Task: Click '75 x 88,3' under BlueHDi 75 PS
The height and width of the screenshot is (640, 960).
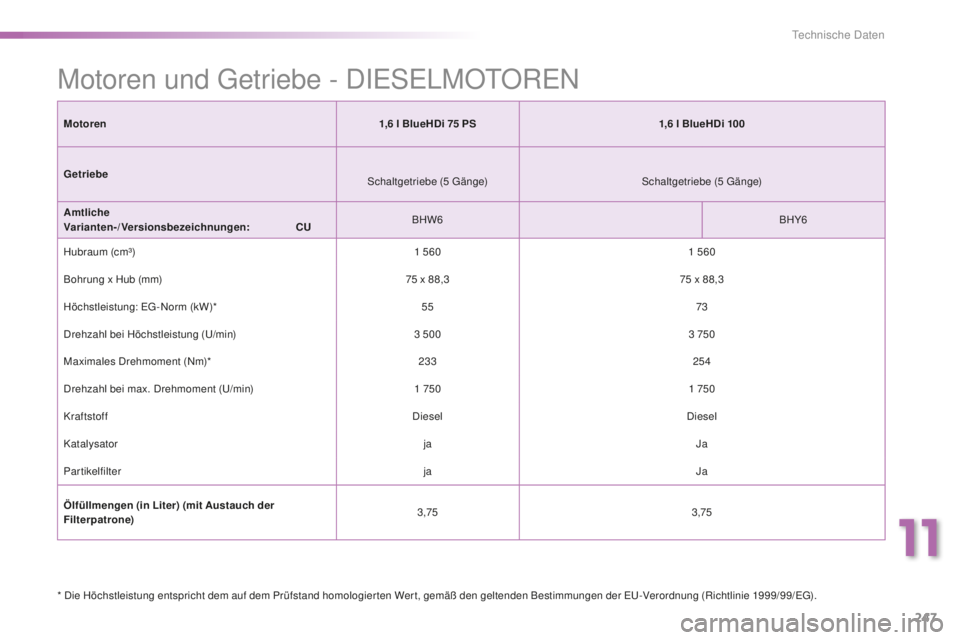Action: 427,279
